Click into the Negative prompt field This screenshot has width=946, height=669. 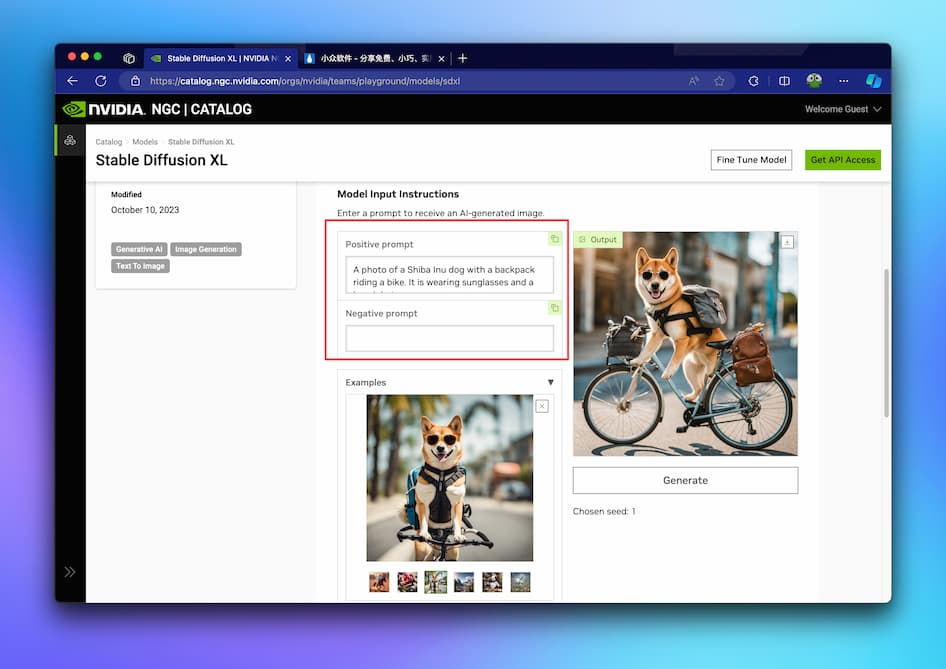[449, 339]
